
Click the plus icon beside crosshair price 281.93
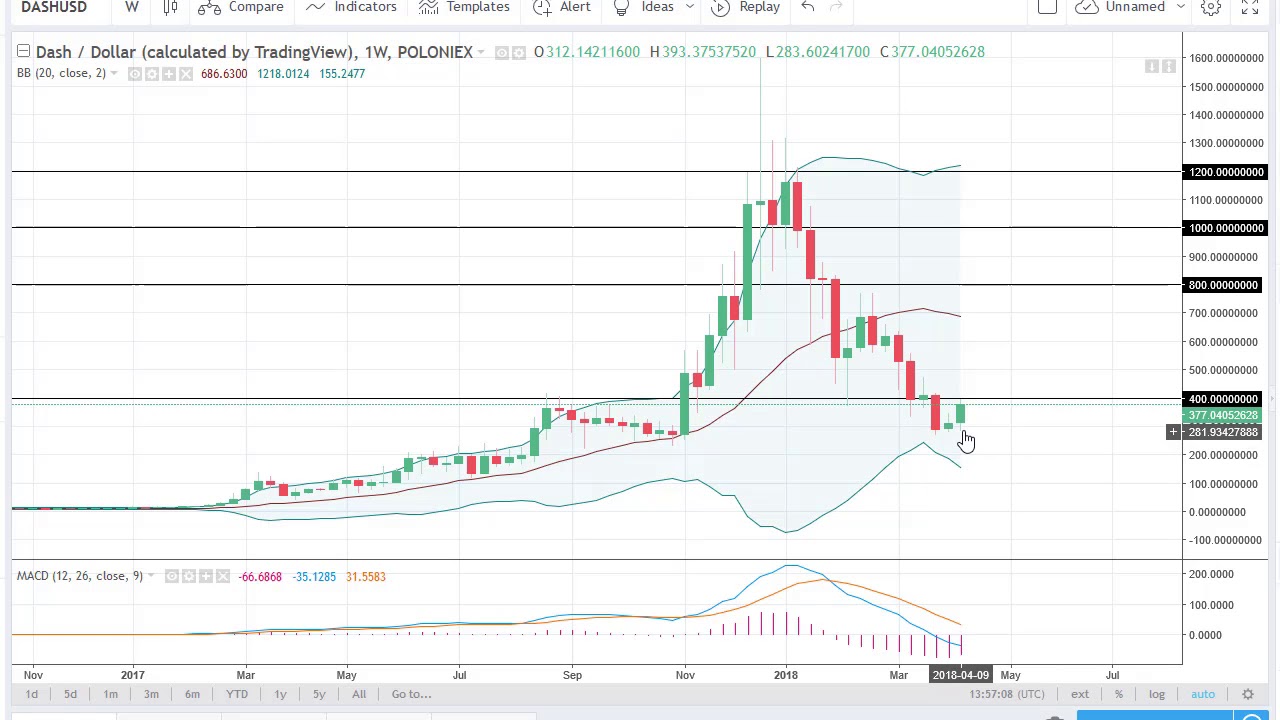tap(1174, 432)
